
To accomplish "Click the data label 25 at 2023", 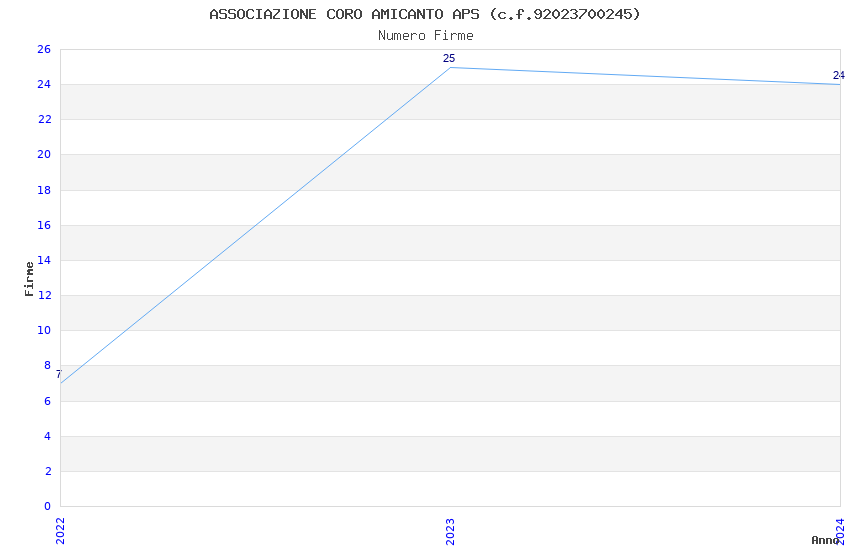I will (449, 59).
